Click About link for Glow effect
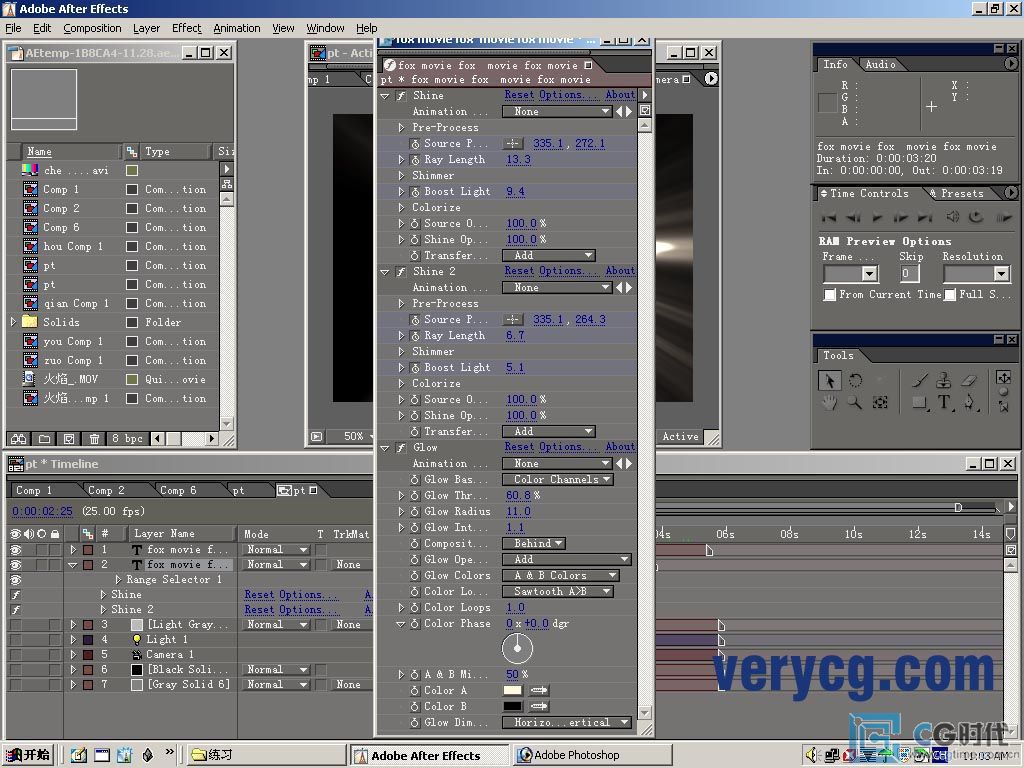This screenshot has height=768, width=1024. pos(620,447)
